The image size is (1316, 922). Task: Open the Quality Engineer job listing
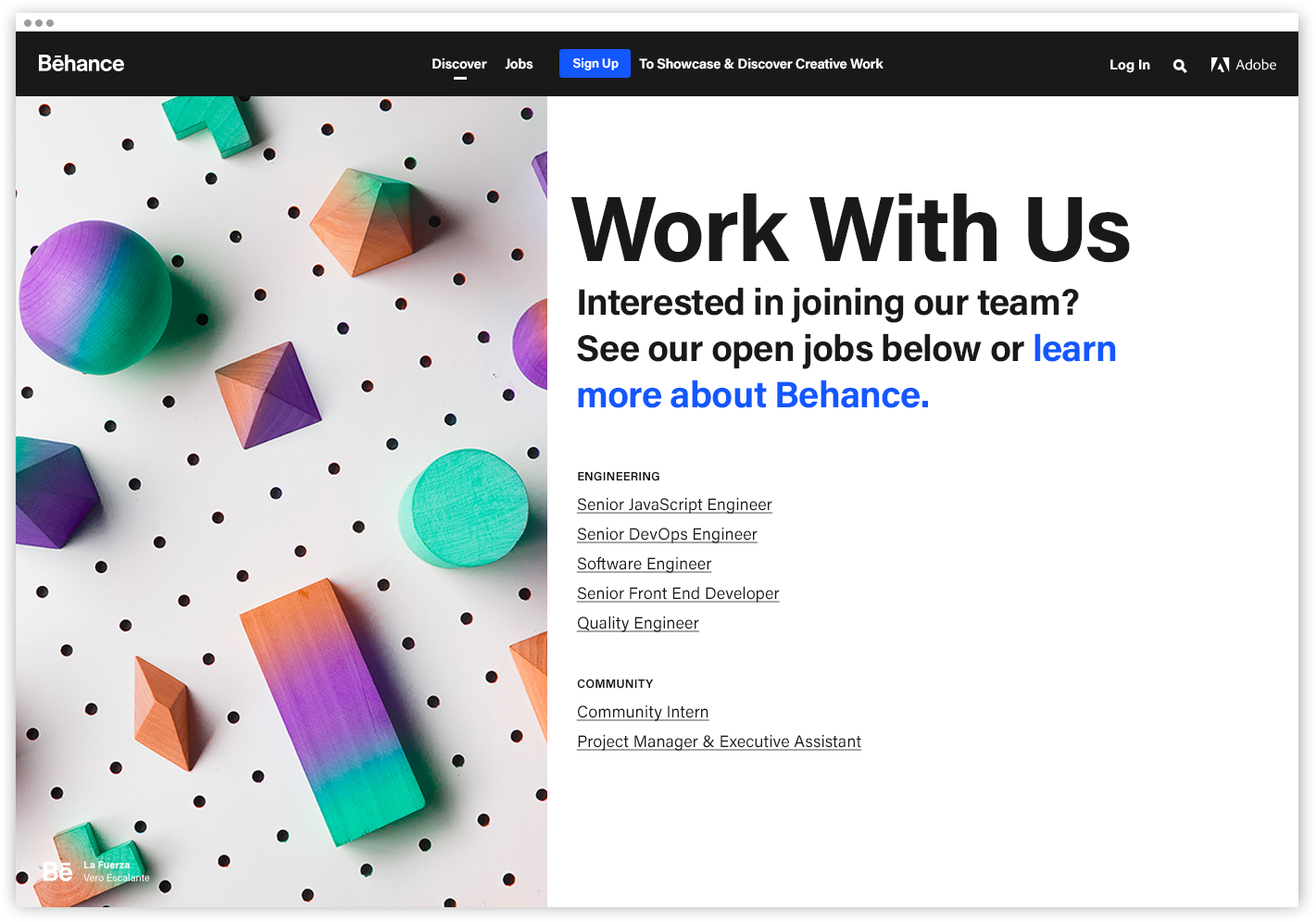pyautogui.click(x=638, y=623)
